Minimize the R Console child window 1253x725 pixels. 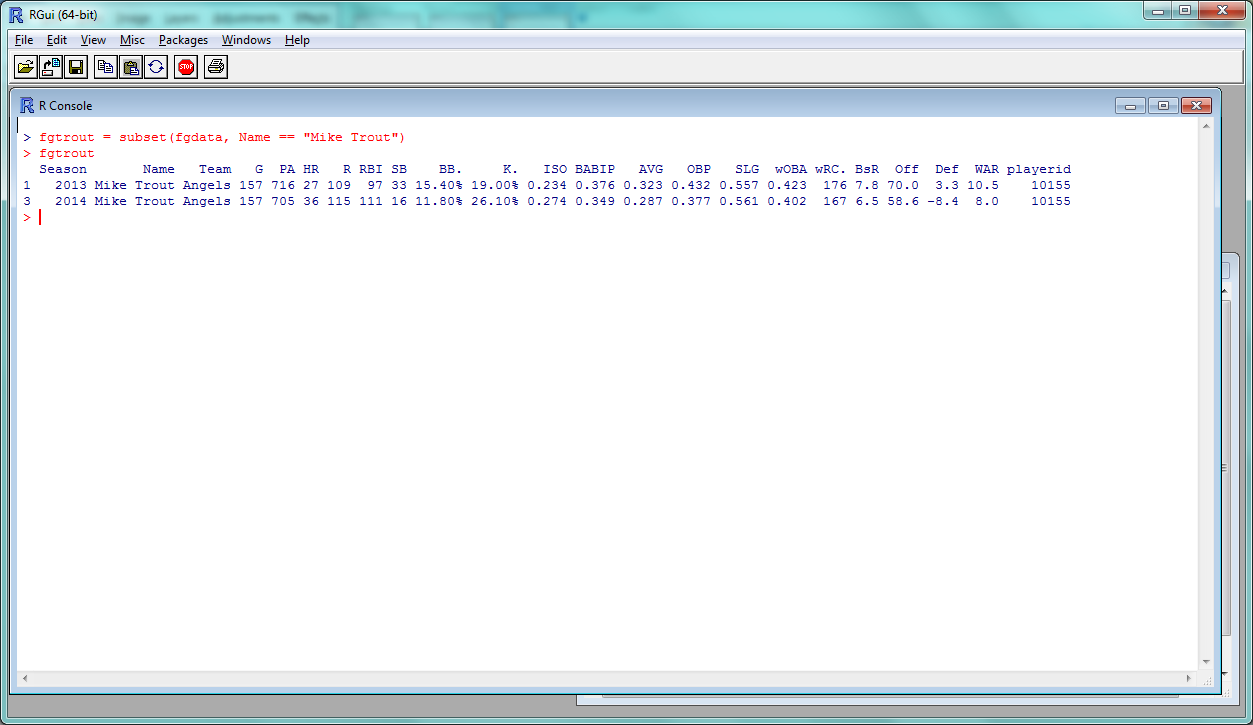[x=1131, y=106]
